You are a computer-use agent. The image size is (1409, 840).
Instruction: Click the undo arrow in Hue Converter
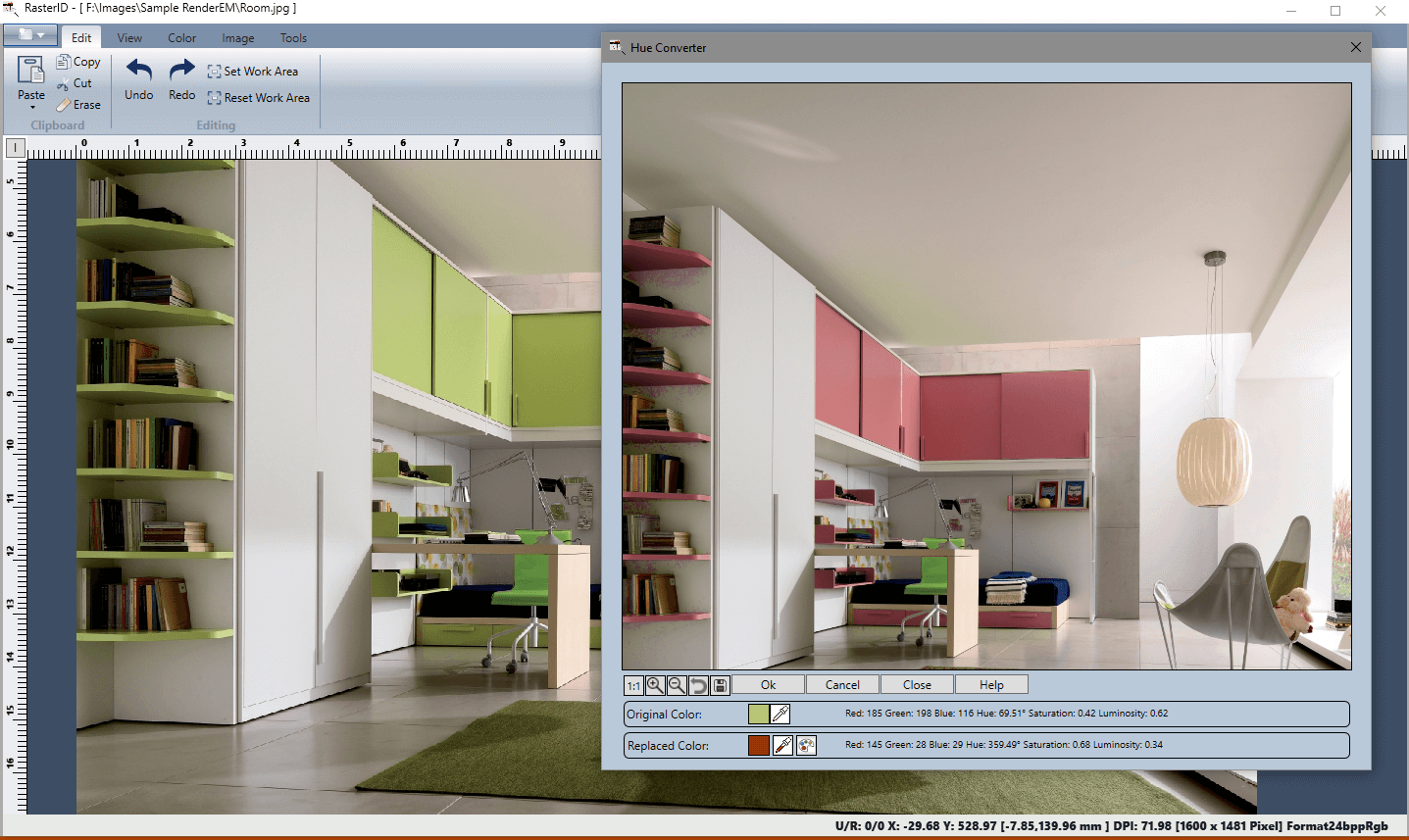(698, 686)
